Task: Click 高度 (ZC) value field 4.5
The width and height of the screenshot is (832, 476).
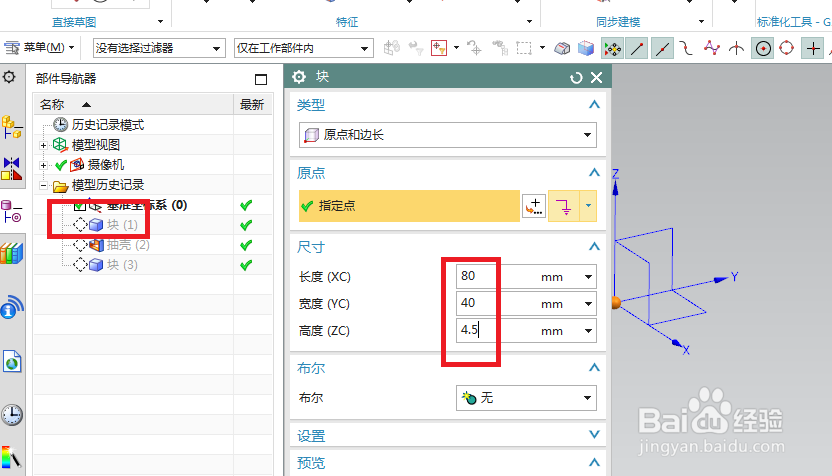Action: (x=491, y=331)
